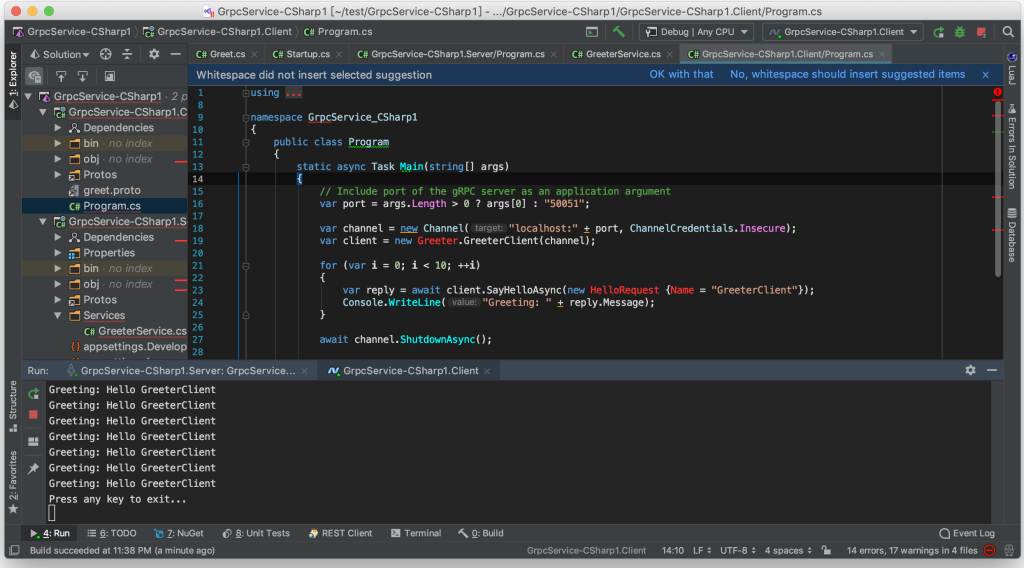Viewport: 1024px width, 568px height.
Task: Open the Terminal tool window
Action: tap(416, 533)
